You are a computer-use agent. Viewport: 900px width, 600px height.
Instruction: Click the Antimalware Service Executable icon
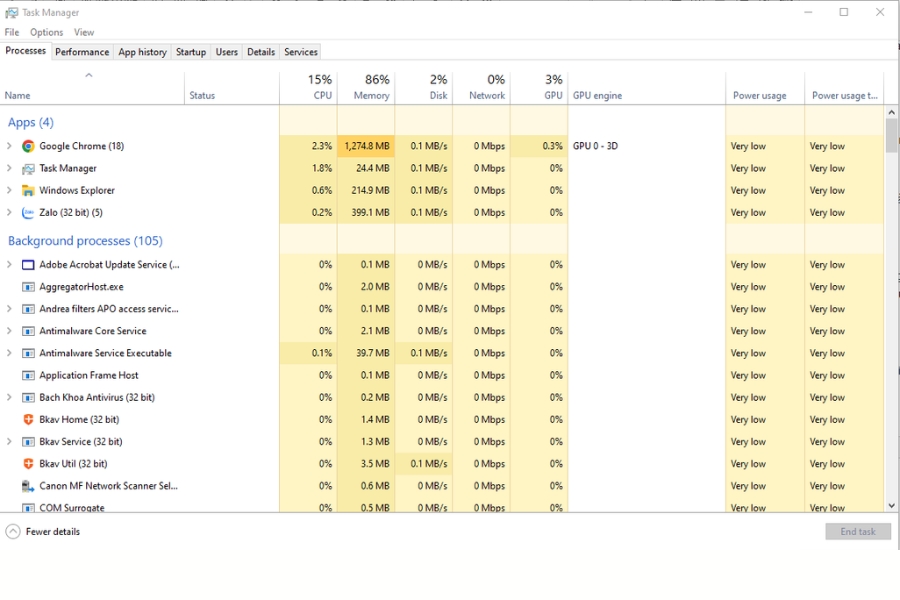pyautogui.click(x=28, y=353)
